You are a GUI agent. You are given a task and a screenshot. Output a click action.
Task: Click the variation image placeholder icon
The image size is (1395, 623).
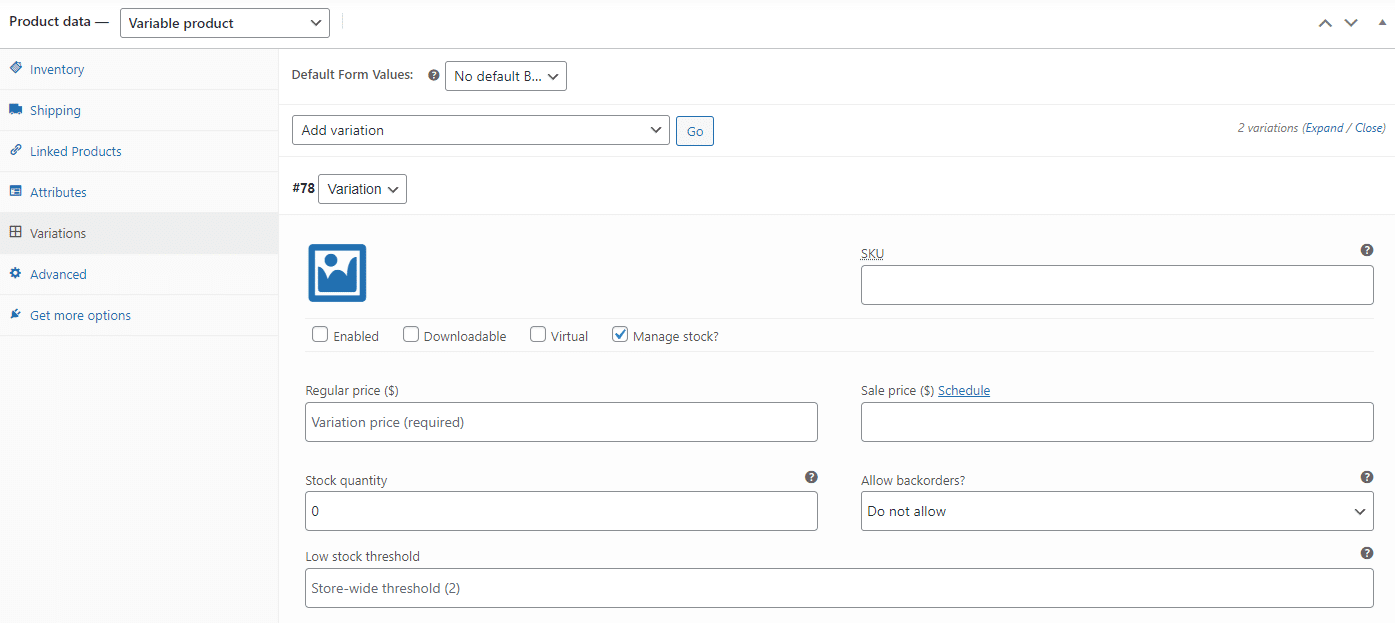337,271
